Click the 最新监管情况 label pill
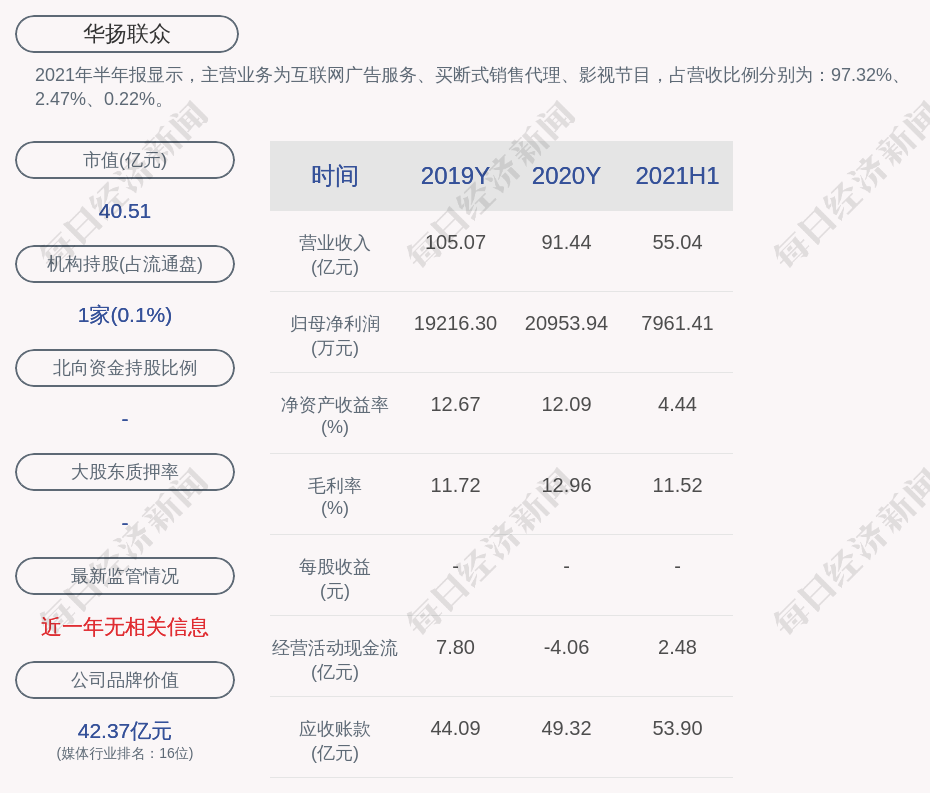The image size is (930, 793). tap(125, 576)
